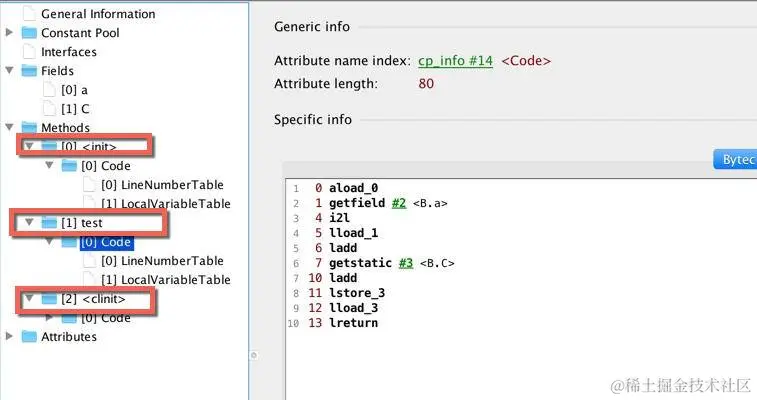Click the Interfaces file icon
Screen dimensions: 757x400
(x=29, y=52)
